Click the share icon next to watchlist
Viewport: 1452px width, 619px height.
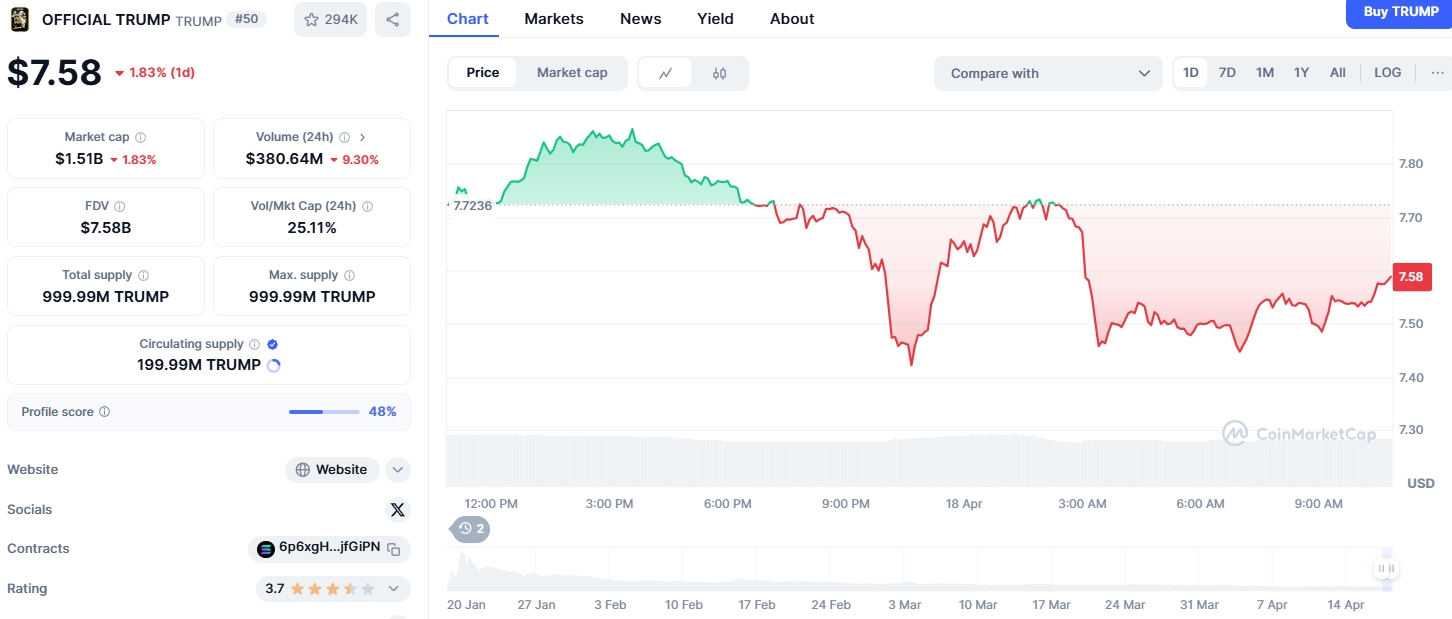(x=393, y=19)
